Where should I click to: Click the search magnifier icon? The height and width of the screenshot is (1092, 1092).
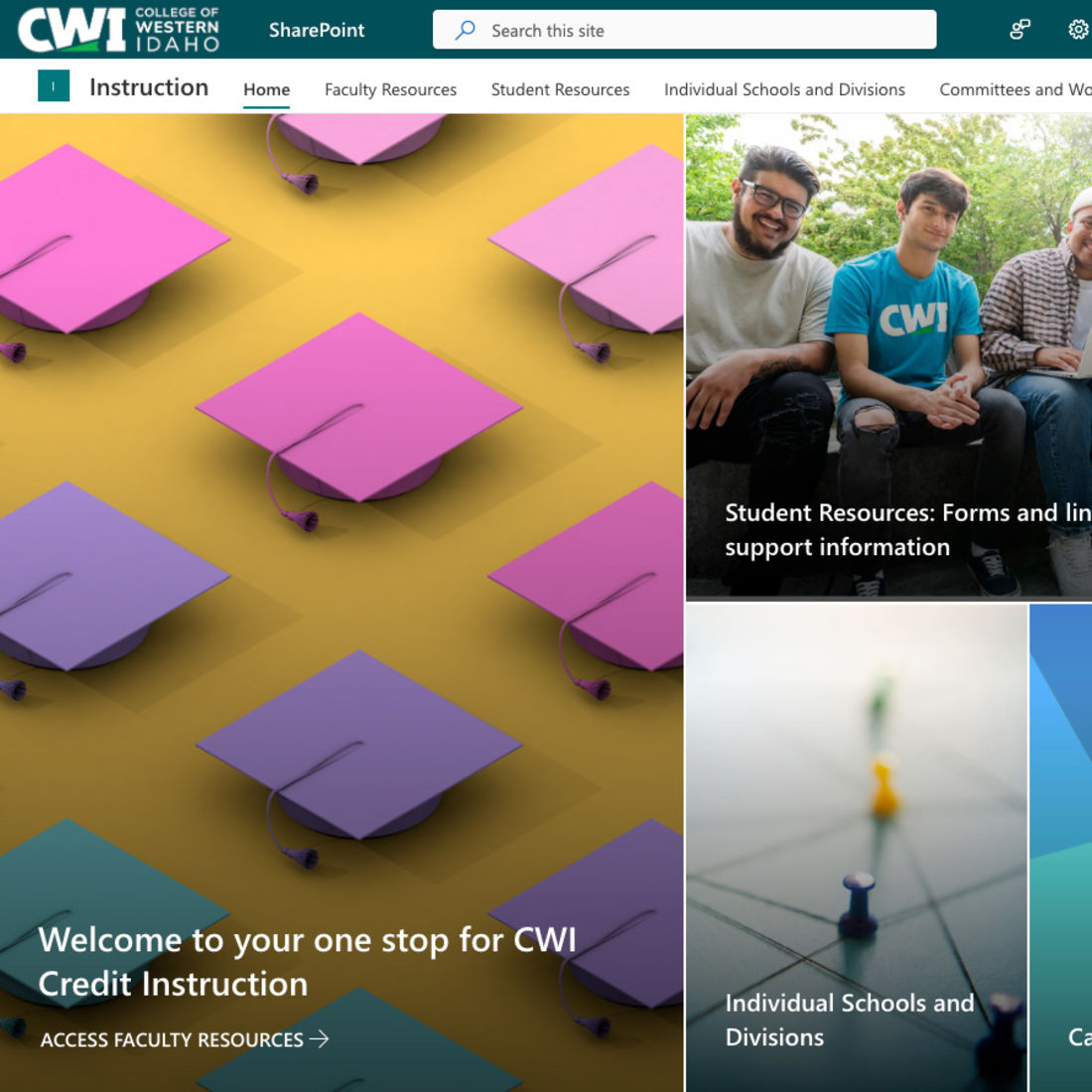coord(465,30)
